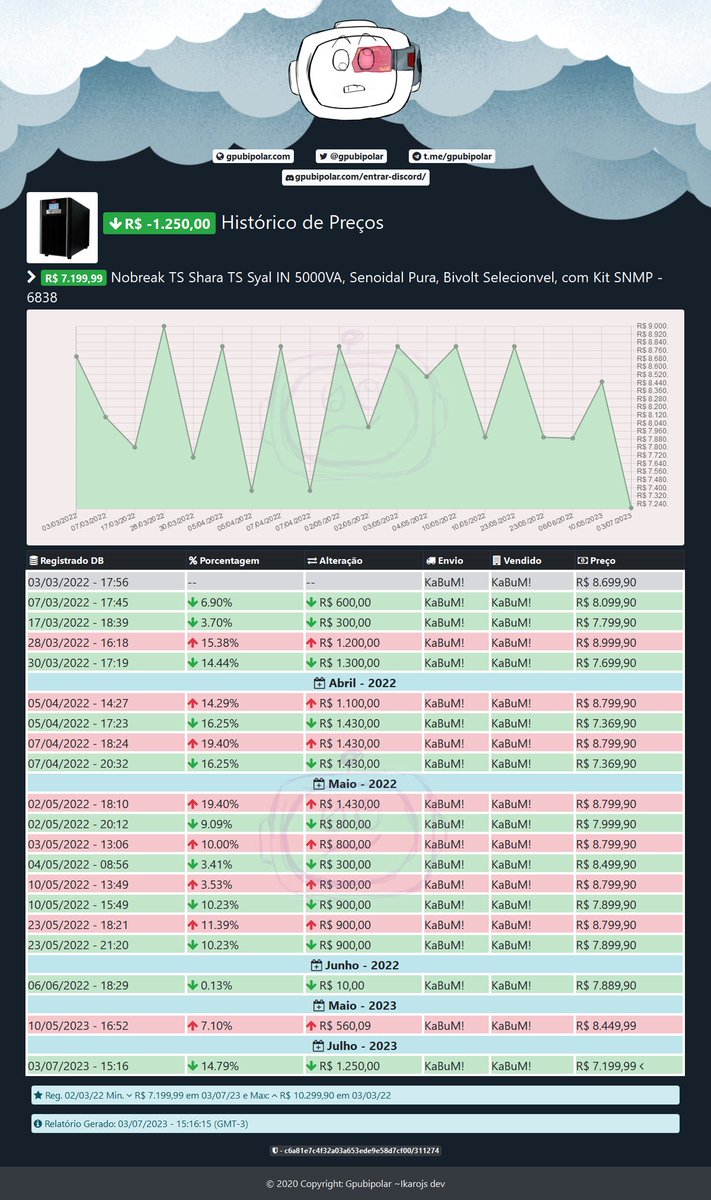Viewport: 711px width, 1200px height.
Task: Open the gpubipolar.com/entrar-discord/ link
Action: [x=356, y=176]
